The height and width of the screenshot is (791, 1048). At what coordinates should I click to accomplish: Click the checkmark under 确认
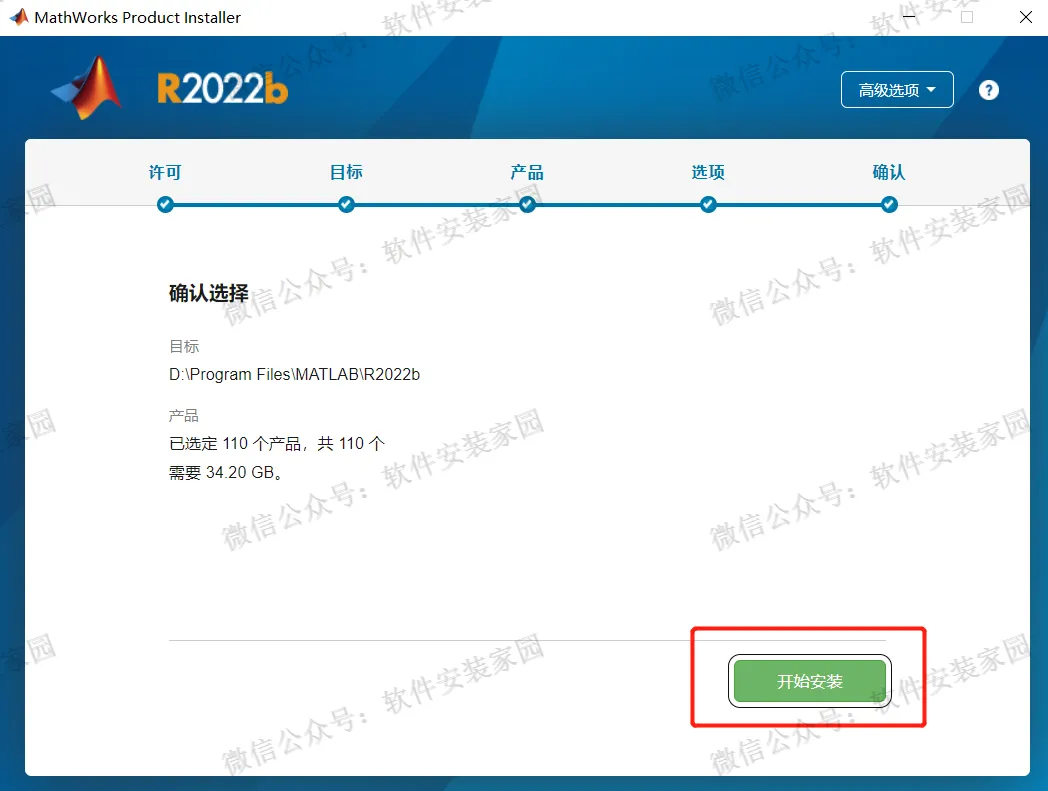pyautogui.click(x=889, y=205)
